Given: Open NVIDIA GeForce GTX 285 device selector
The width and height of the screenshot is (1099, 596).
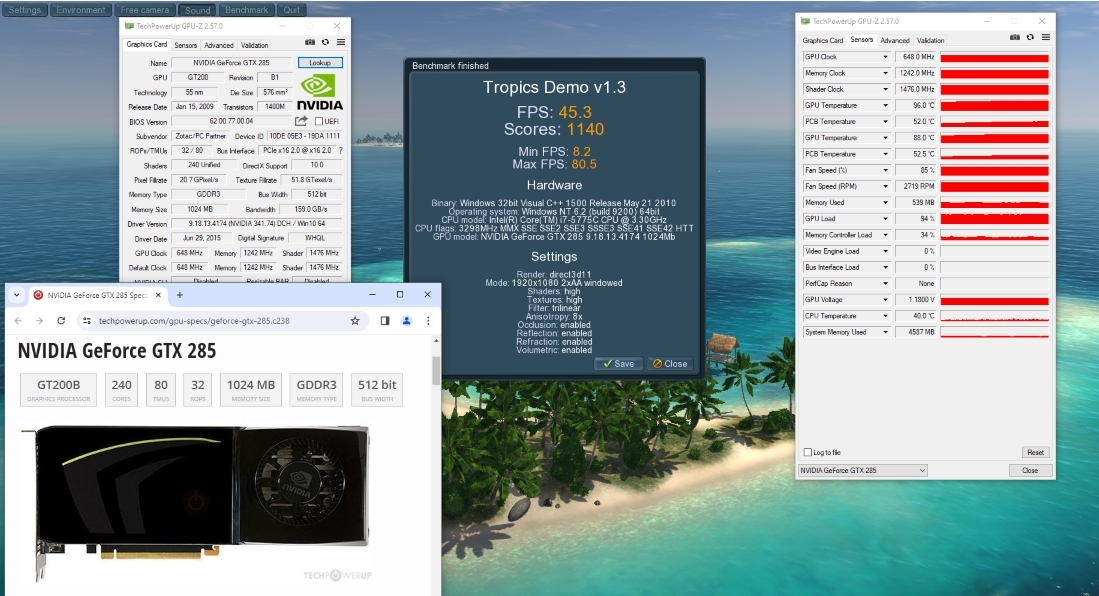Looking at the screenshot, I should tap(863, 470).
